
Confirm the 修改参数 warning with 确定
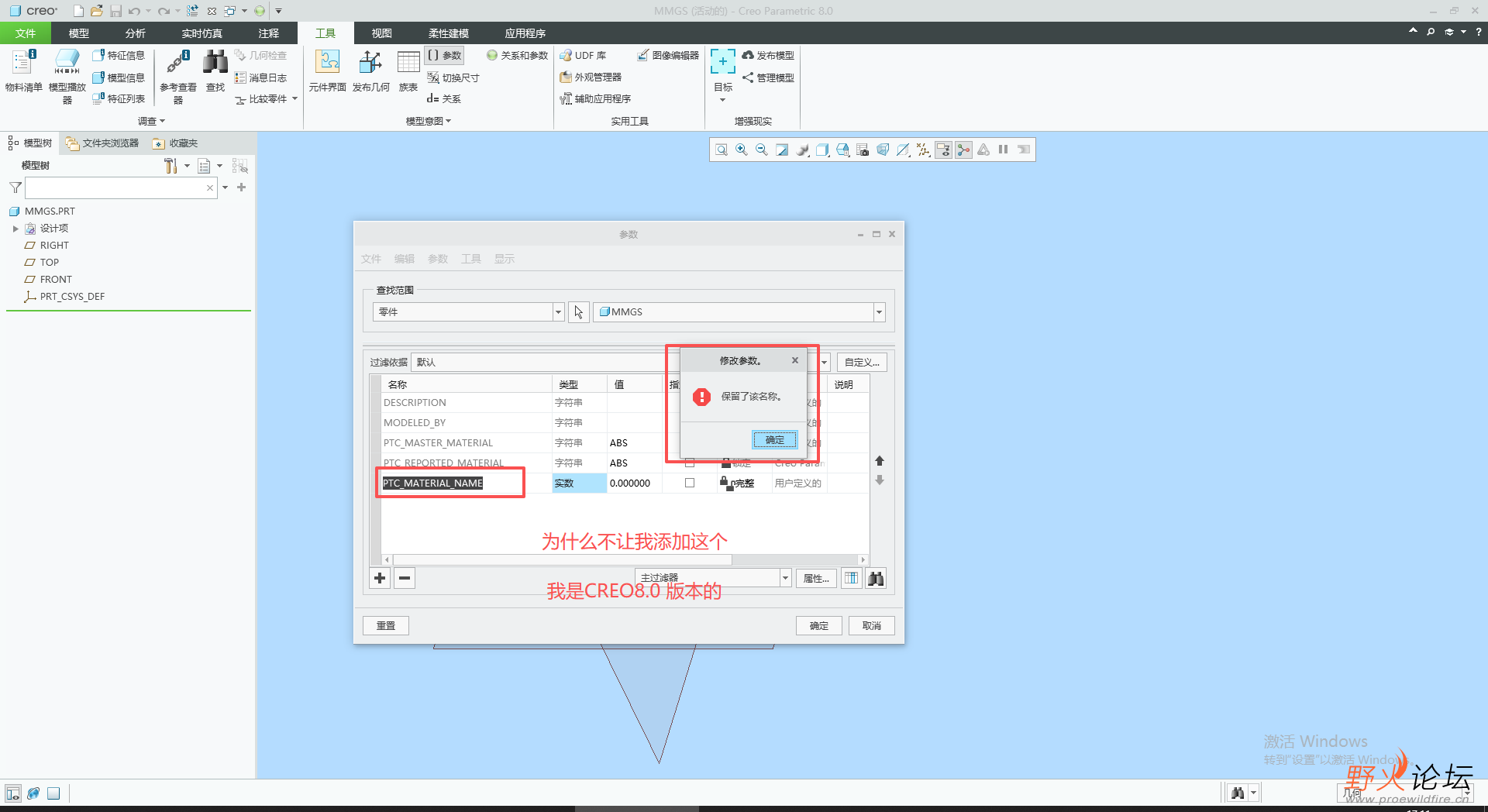click(774, 440)
